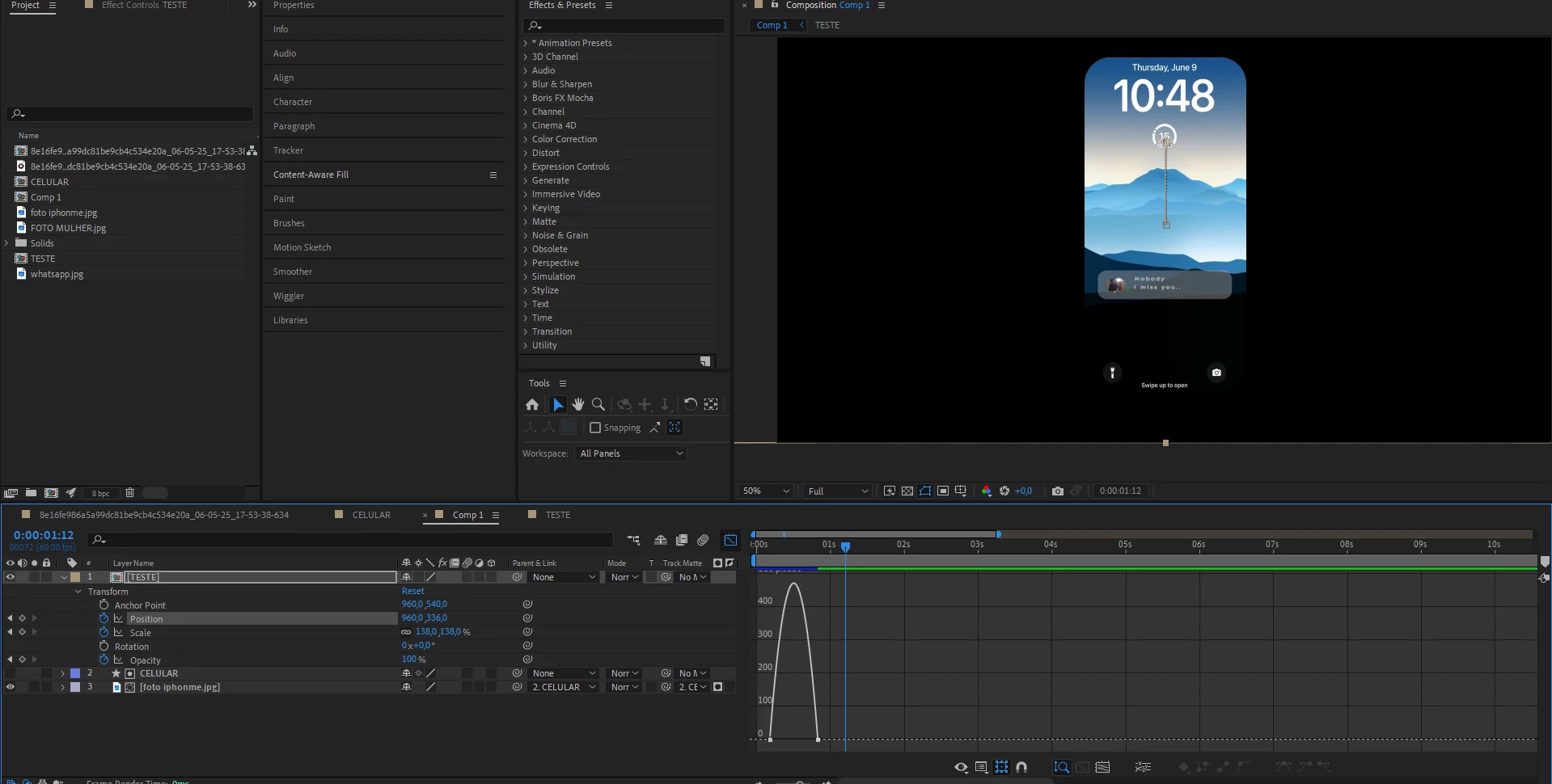Toggle Position stopwatch keyframing
The width and height of the screenshot is (1552, 784).
tap(104, 618)
